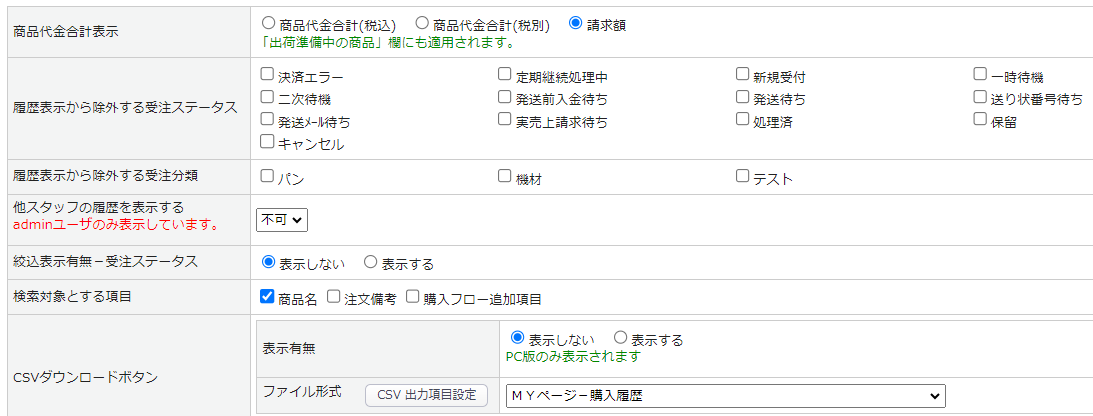Check the テスト category checkbox
Screen dimensions: 1093x416
point(743,177)
